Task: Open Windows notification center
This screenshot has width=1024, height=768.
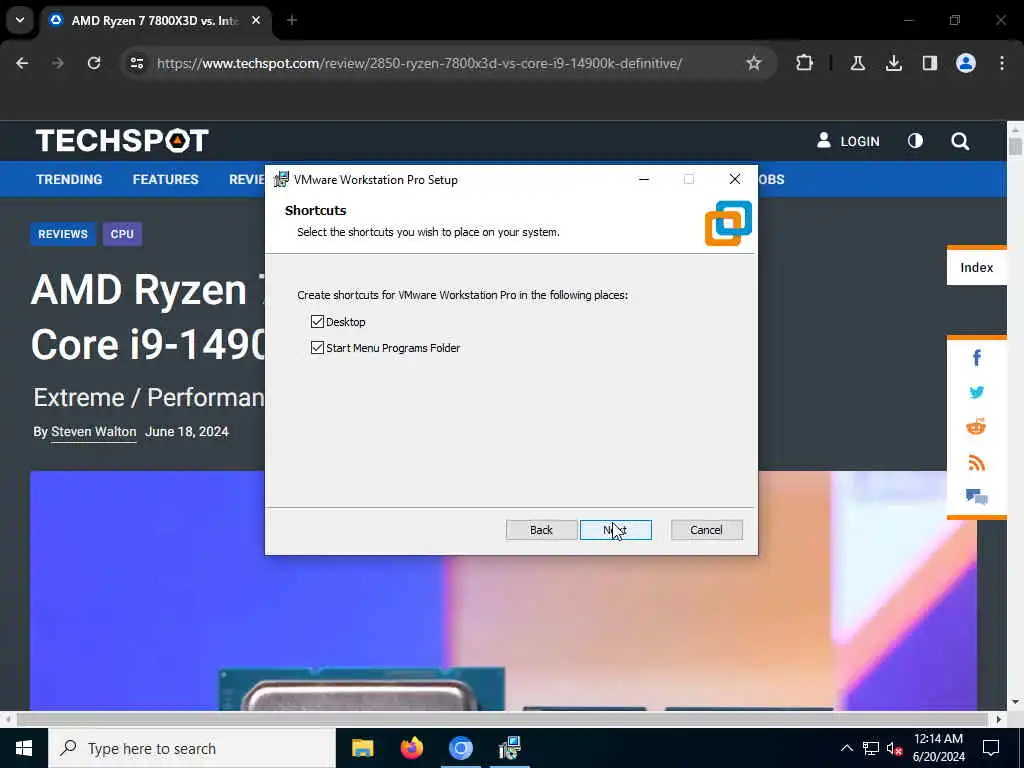Action: [x=991, y=748]
